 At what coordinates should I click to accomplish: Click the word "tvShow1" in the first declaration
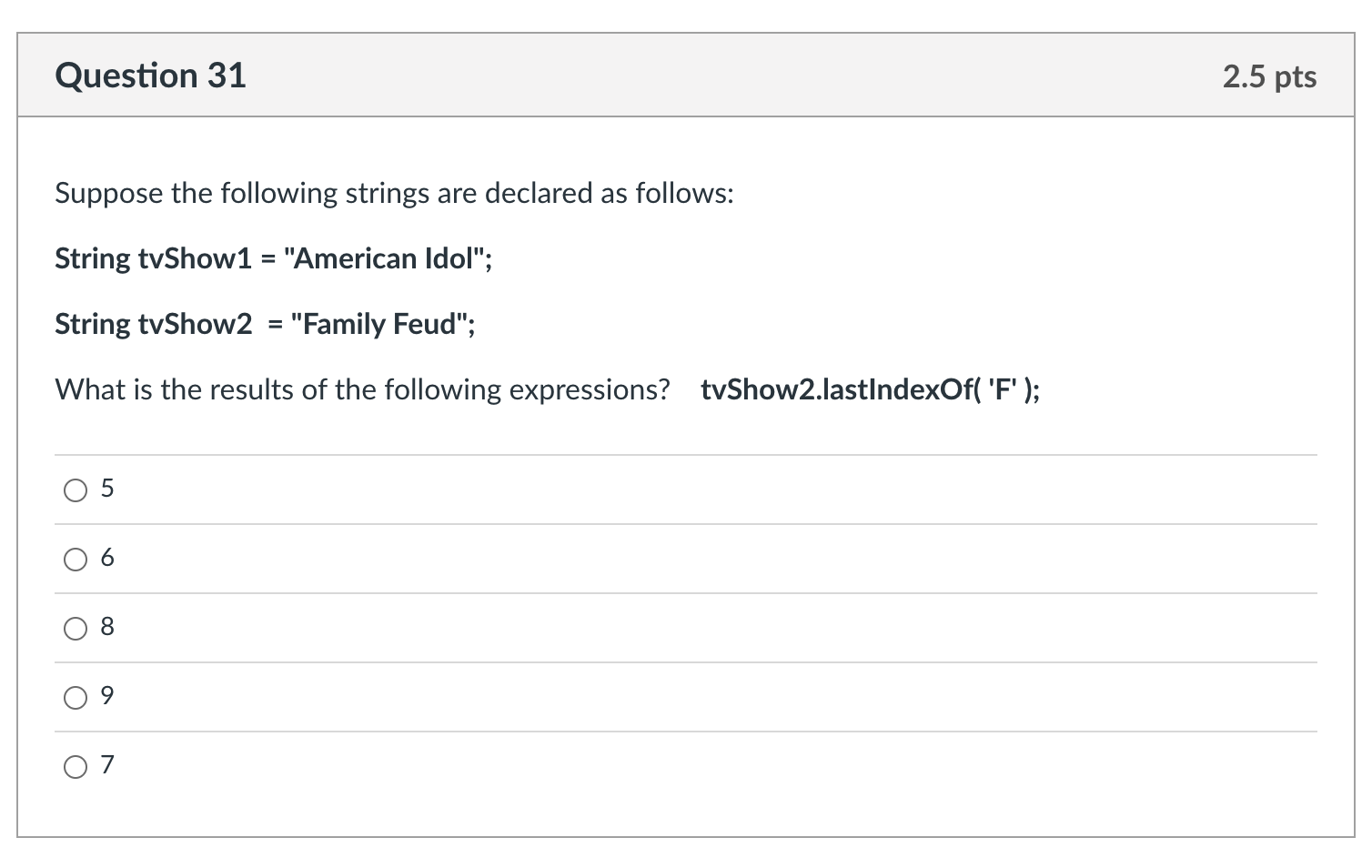(194, 259)
